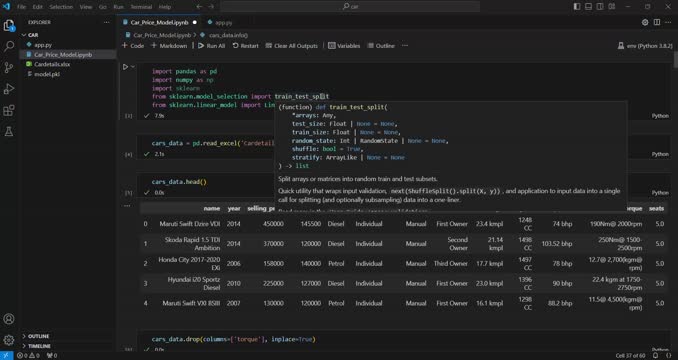Toggle the bottom panel layout
Screen dimensions: 678x360
(x=588, y=6)
